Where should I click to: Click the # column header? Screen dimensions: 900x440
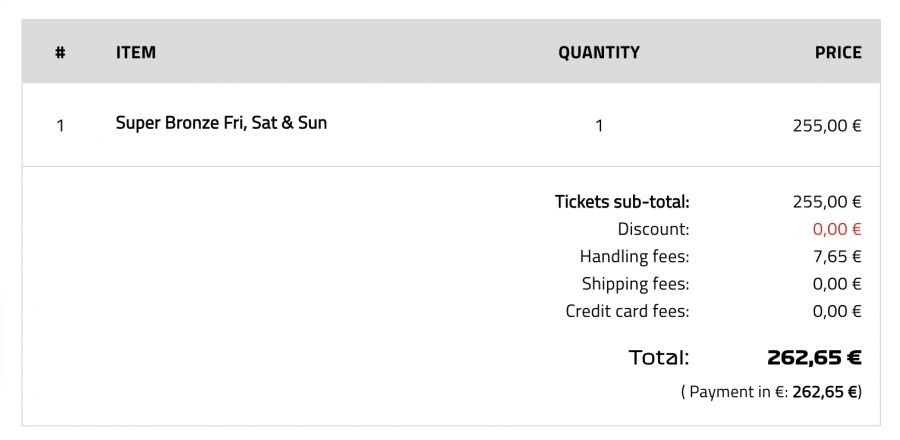click(60, 53)
